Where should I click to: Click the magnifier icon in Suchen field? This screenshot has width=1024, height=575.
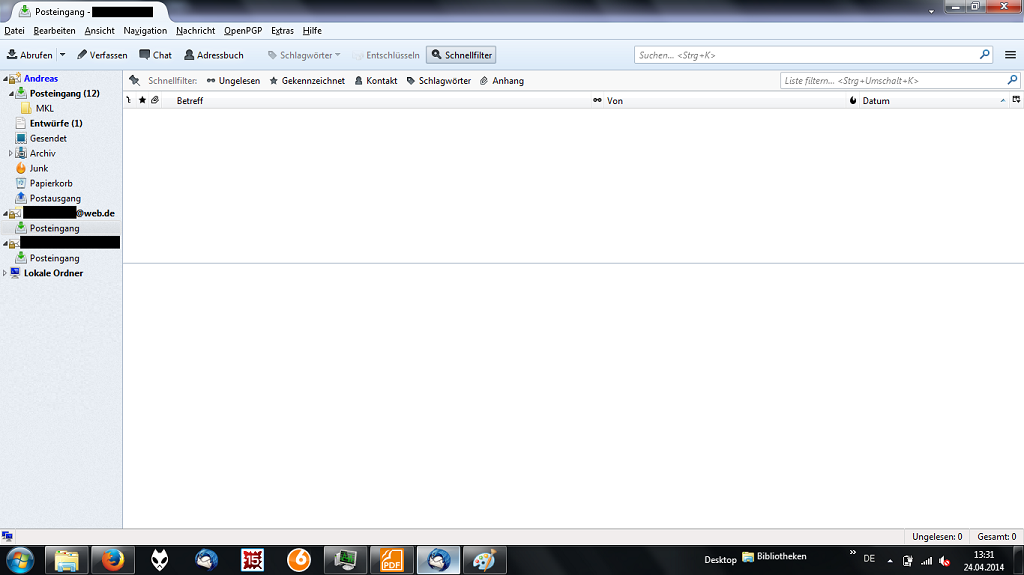(985, 55)
